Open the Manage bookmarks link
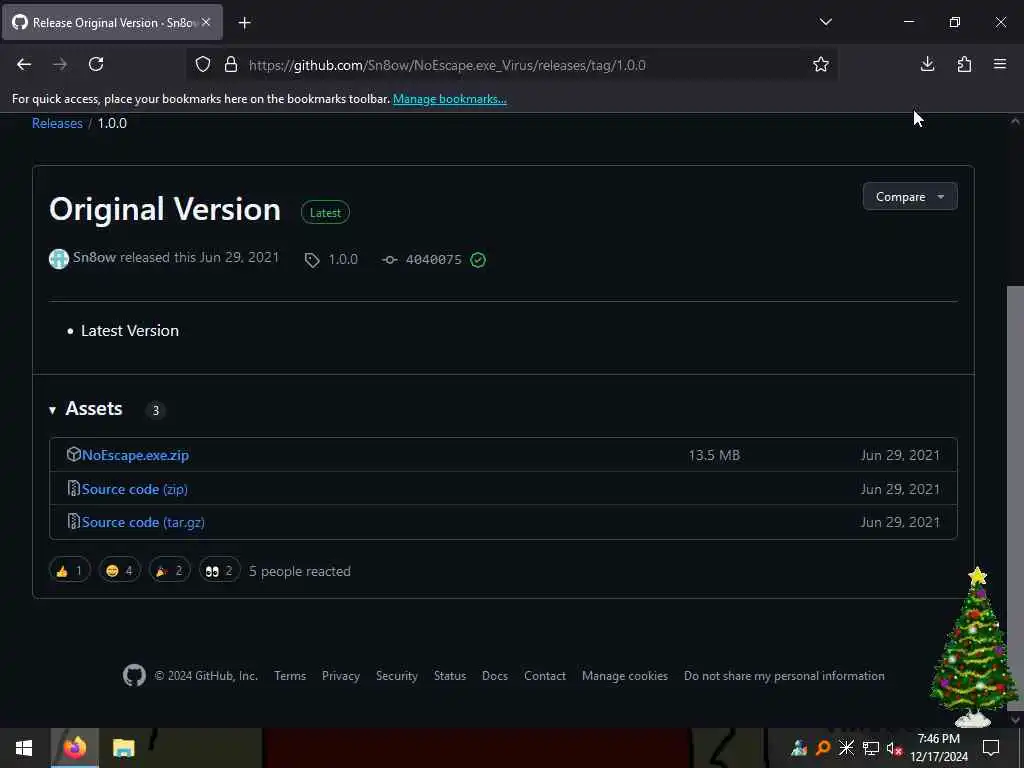The height and width of the screenshot is (768, 1024). 450,99
